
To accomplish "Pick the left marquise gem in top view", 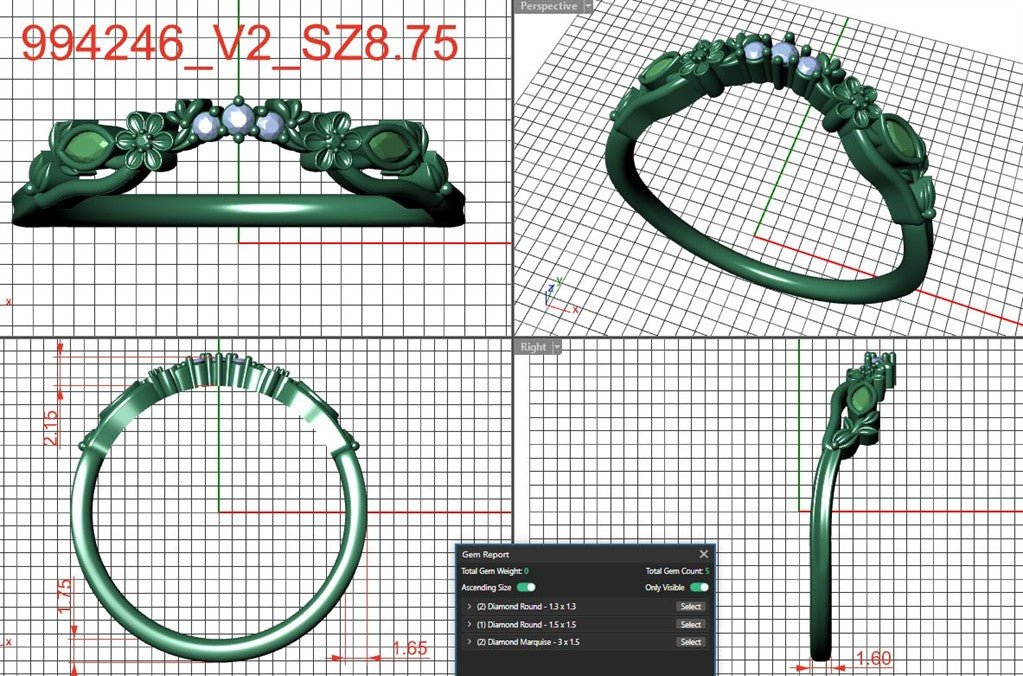I will (x=85, y=146).
